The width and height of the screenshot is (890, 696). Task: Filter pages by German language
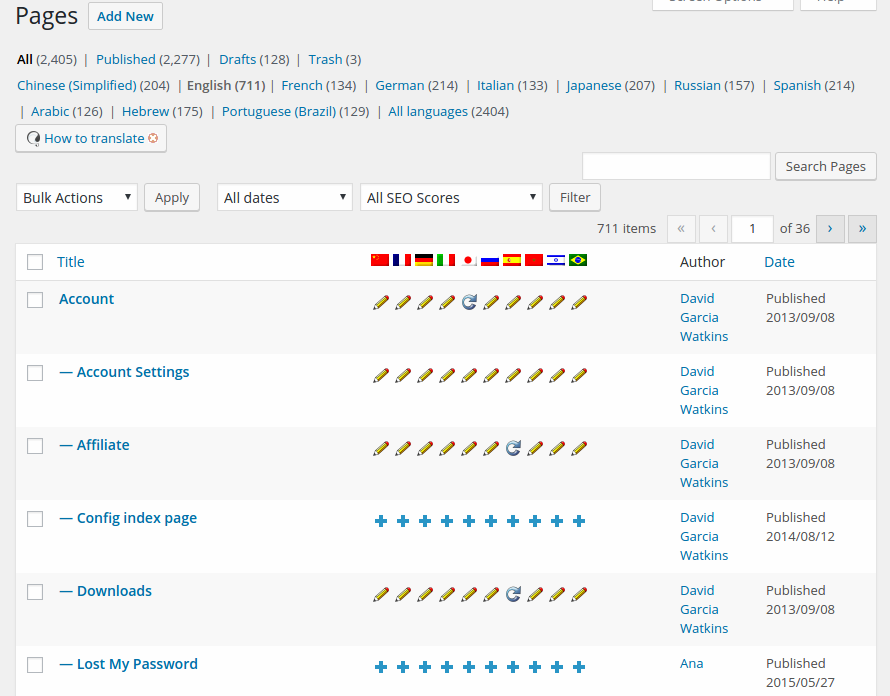click(399, 85)
